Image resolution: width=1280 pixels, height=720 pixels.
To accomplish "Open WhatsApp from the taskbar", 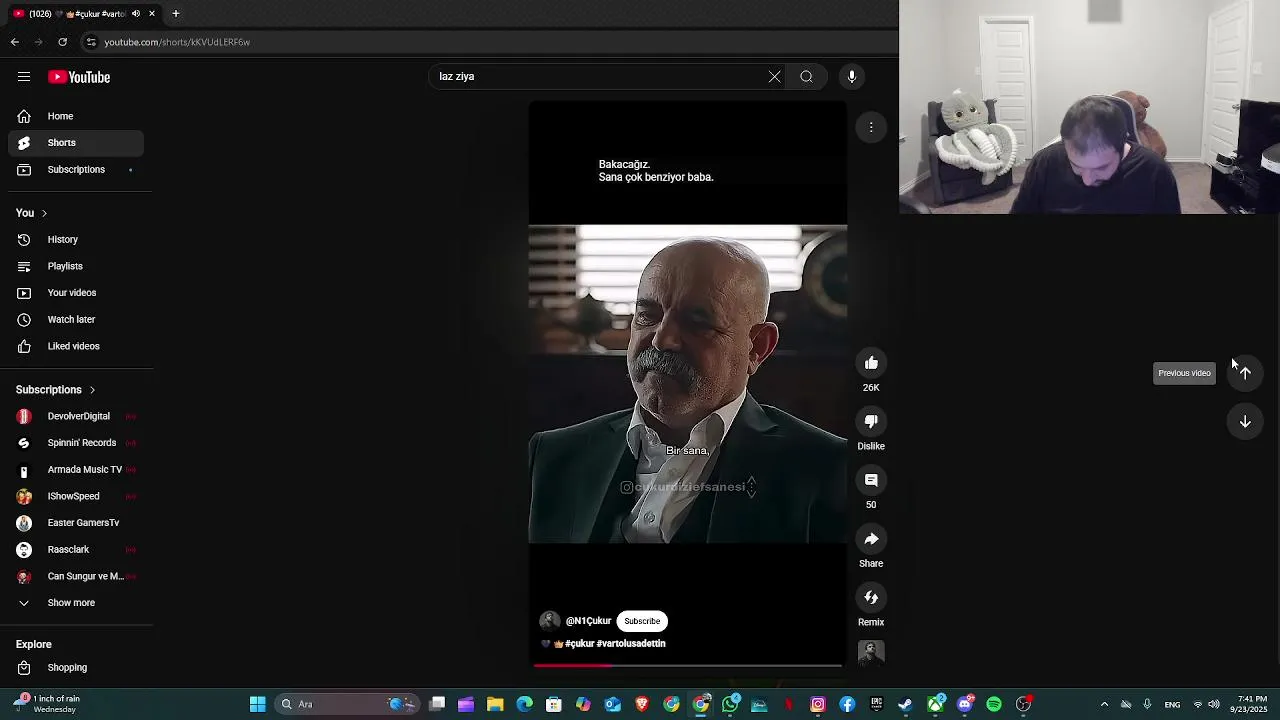I will tap(730, 704).
